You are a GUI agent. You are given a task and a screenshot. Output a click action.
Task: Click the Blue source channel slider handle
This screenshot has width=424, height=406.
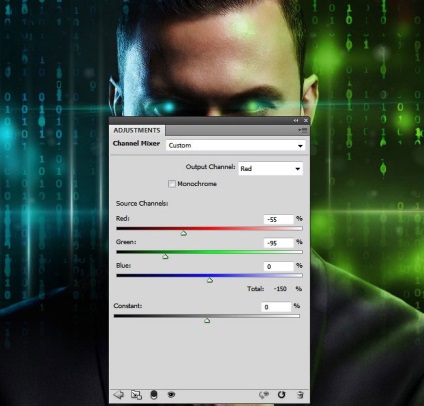pyautogui.click(x=210, y=280)
